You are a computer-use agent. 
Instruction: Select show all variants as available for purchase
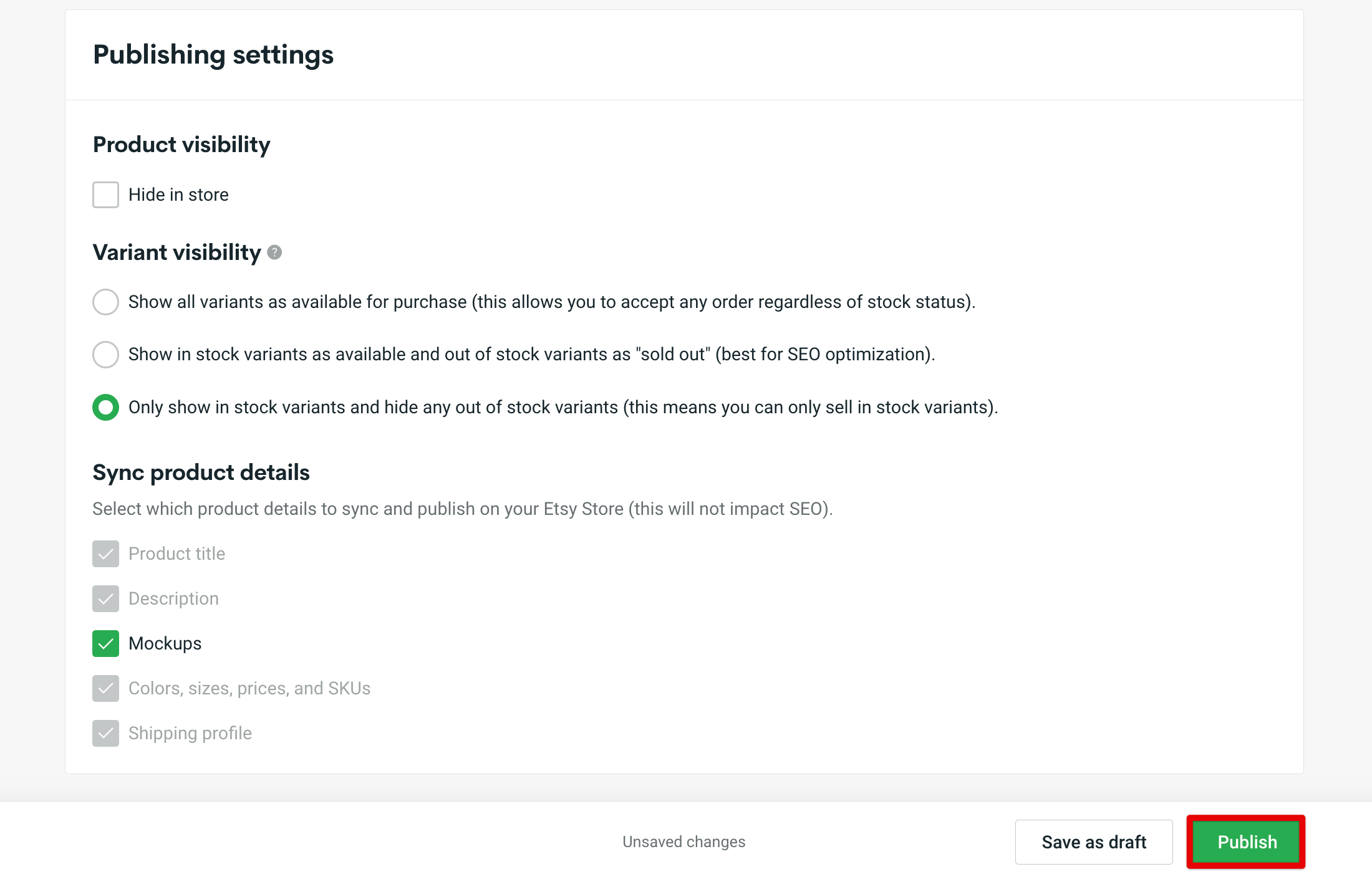(105, 302)
